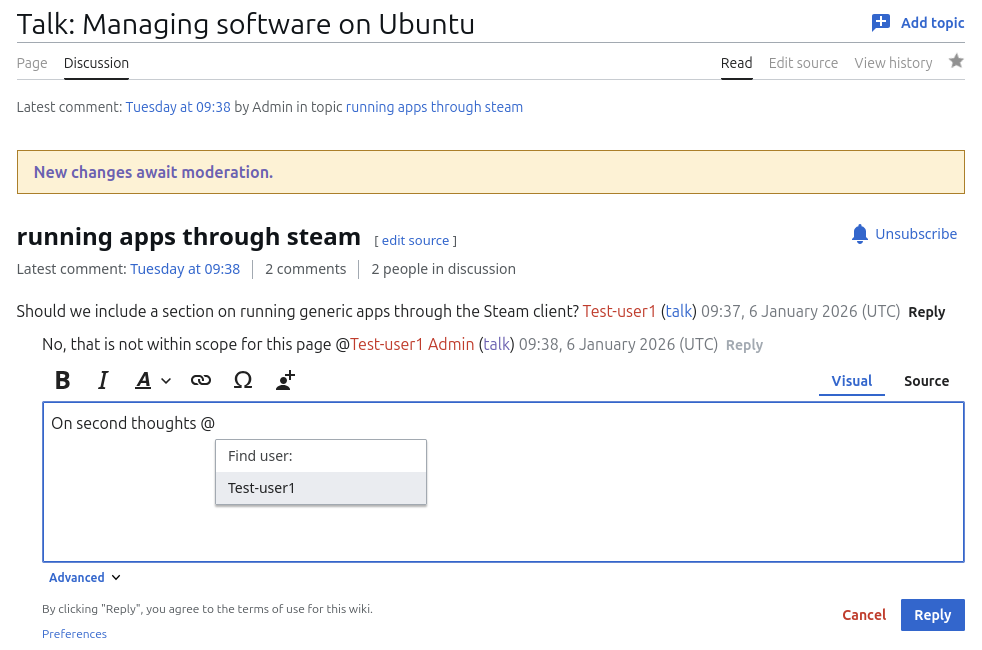982x650 pixels.
Task: Star this page to add to watchlist
Action: (956, 62)
